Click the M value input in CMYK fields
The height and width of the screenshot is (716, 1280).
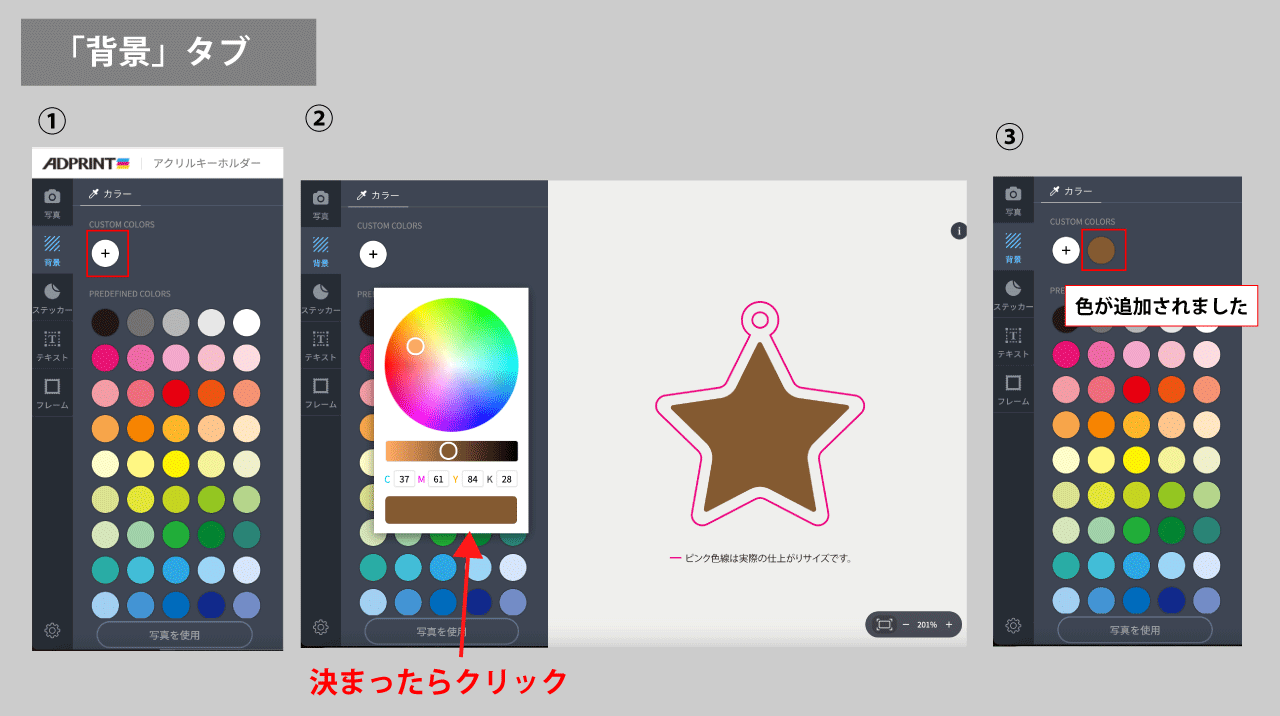click(437, 478)
